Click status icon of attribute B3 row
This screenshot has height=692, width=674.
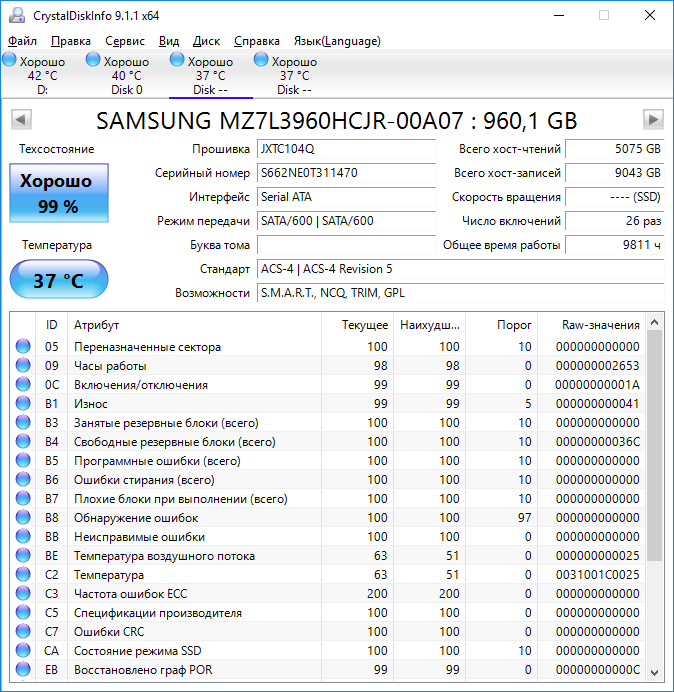[23, 422]
